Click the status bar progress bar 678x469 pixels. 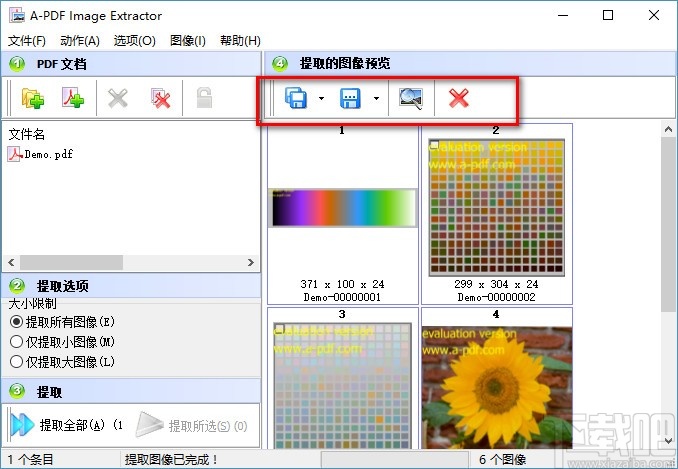tap(394, 459)
